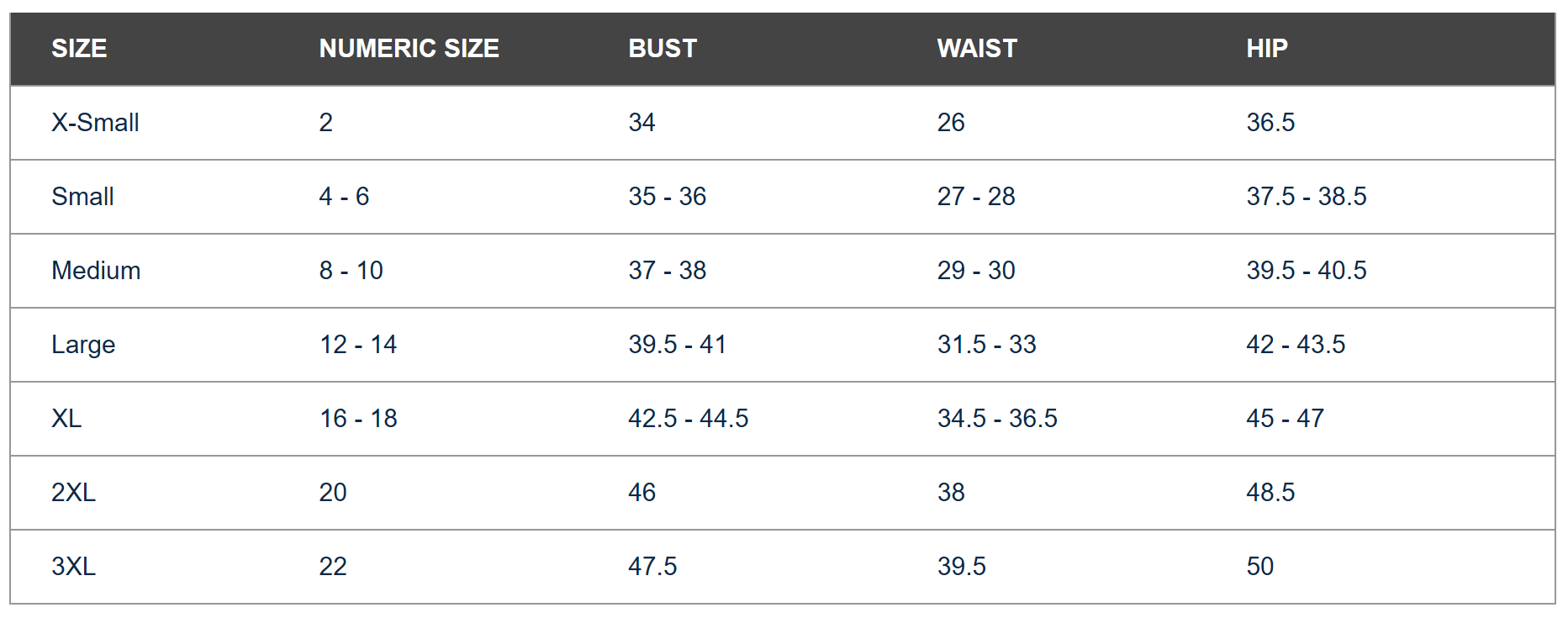This screenshot has width=1568, height=618.
Task: Click hip value 48.5 in 2XL row
Action: tap(1270, 493)
